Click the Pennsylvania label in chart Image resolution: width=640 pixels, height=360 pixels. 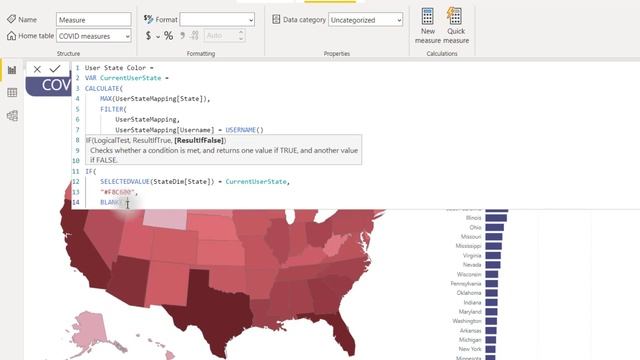(x=466, y=283)
